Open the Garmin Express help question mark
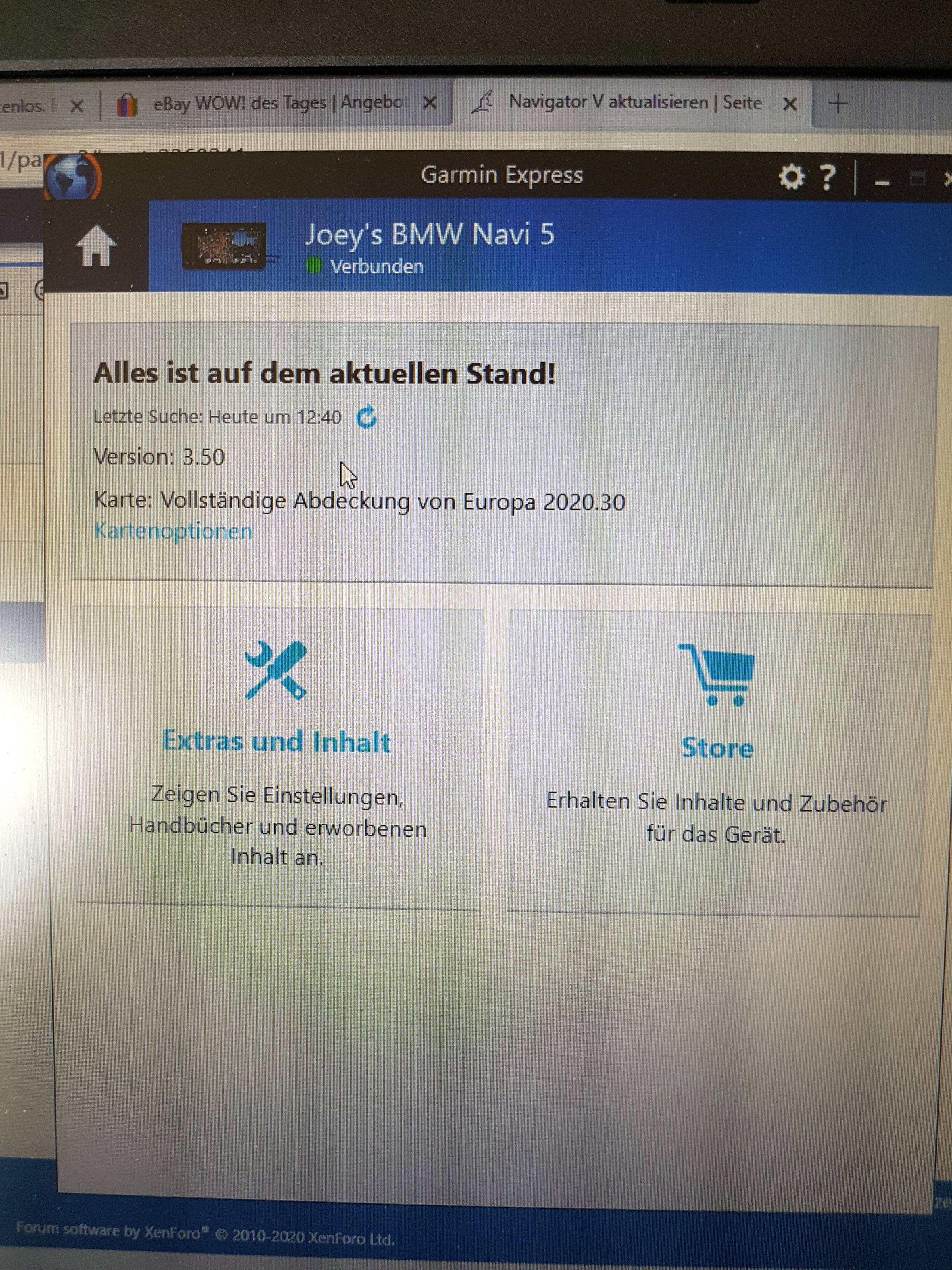The height and width of the screenshot is (1270, 952). (x=827, y=177)
